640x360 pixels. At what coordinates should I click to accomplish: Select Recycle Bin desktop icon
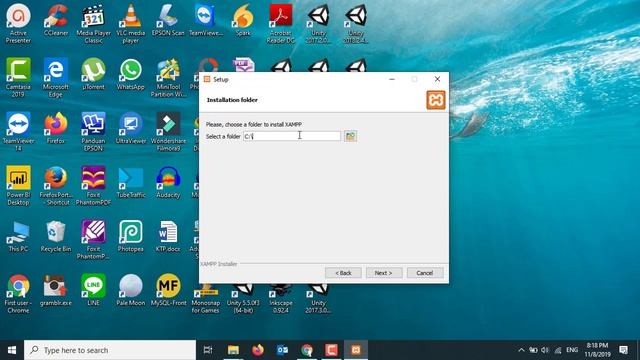tap(56, 236)
